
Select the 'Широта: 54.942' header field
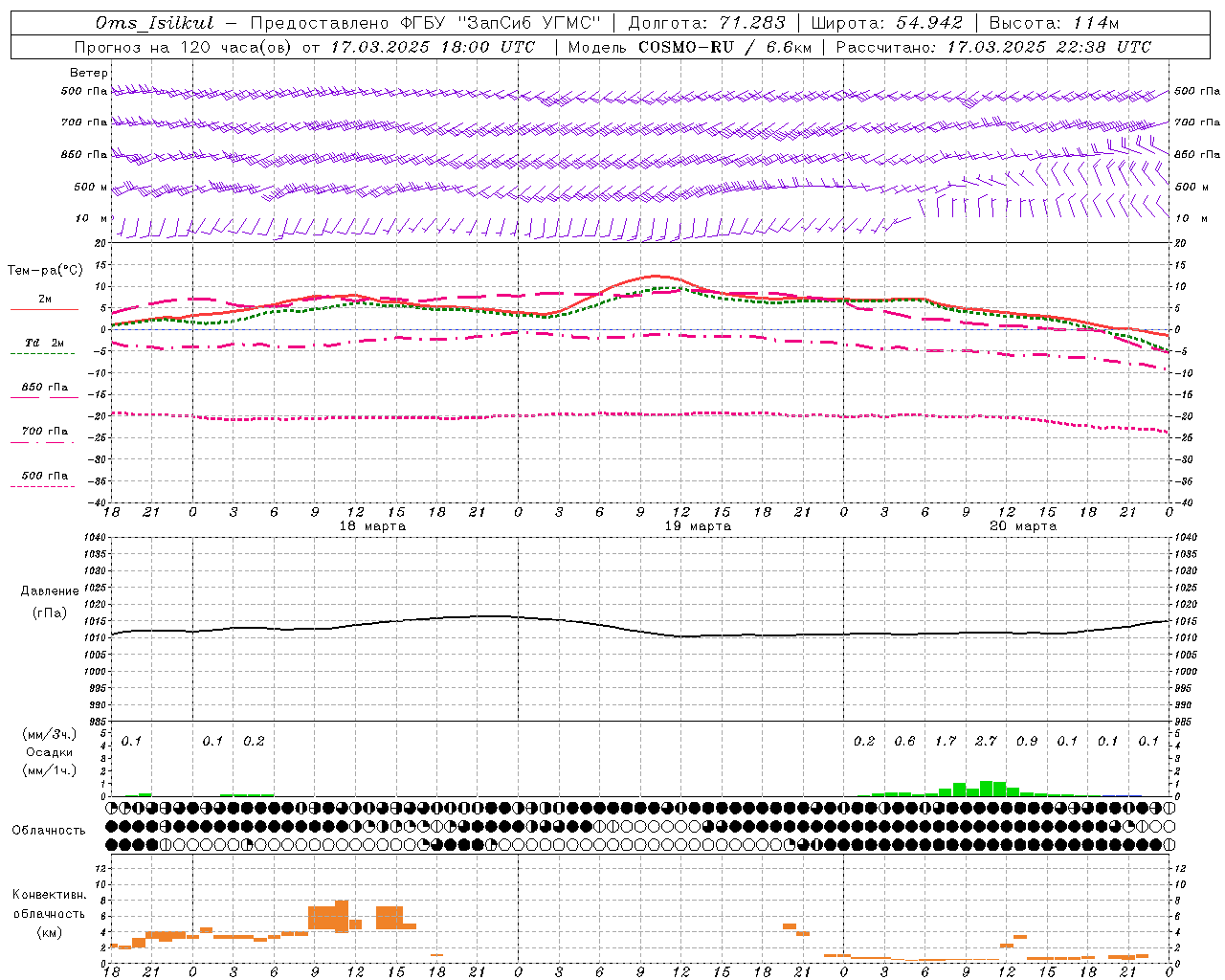pyautogui.click(x=886, y=23)
